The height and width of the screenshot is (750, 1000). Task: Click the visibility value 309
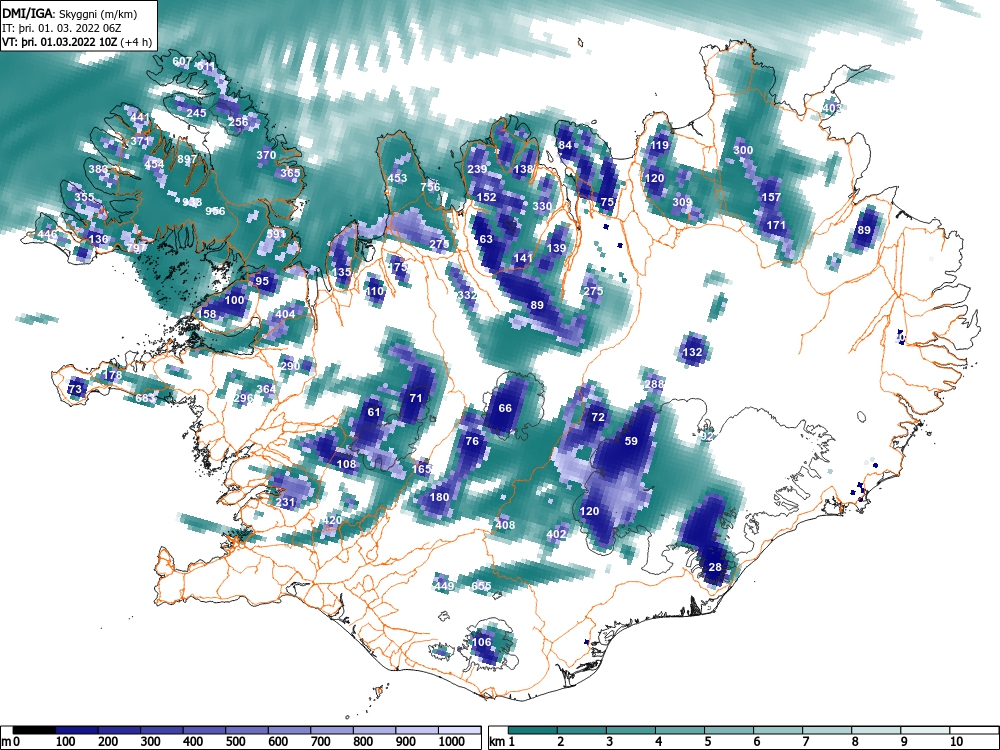[682, 202]
